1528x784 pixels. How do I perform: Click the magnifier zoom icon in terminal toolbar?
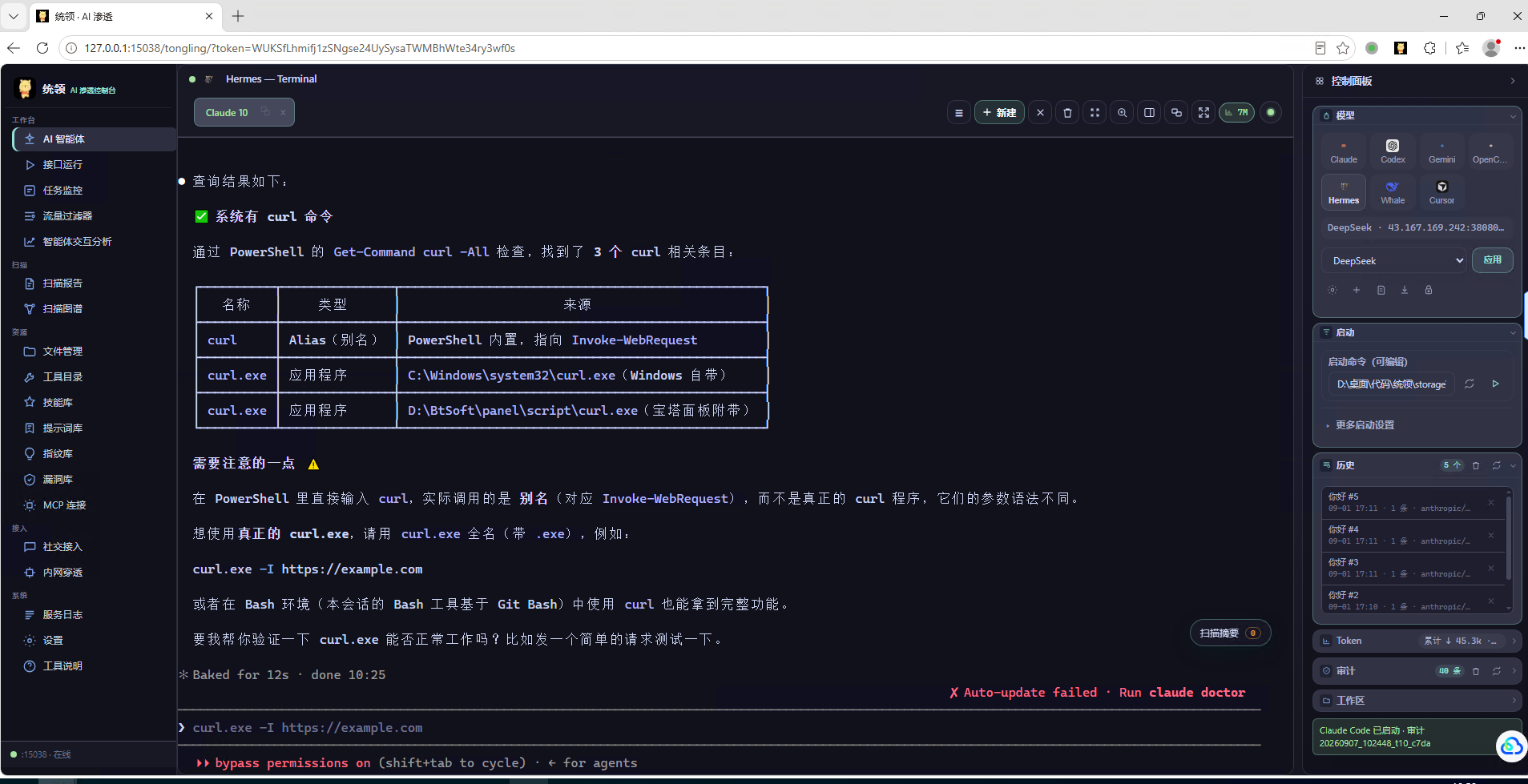pyautogui.click(x=1122, y=113)
